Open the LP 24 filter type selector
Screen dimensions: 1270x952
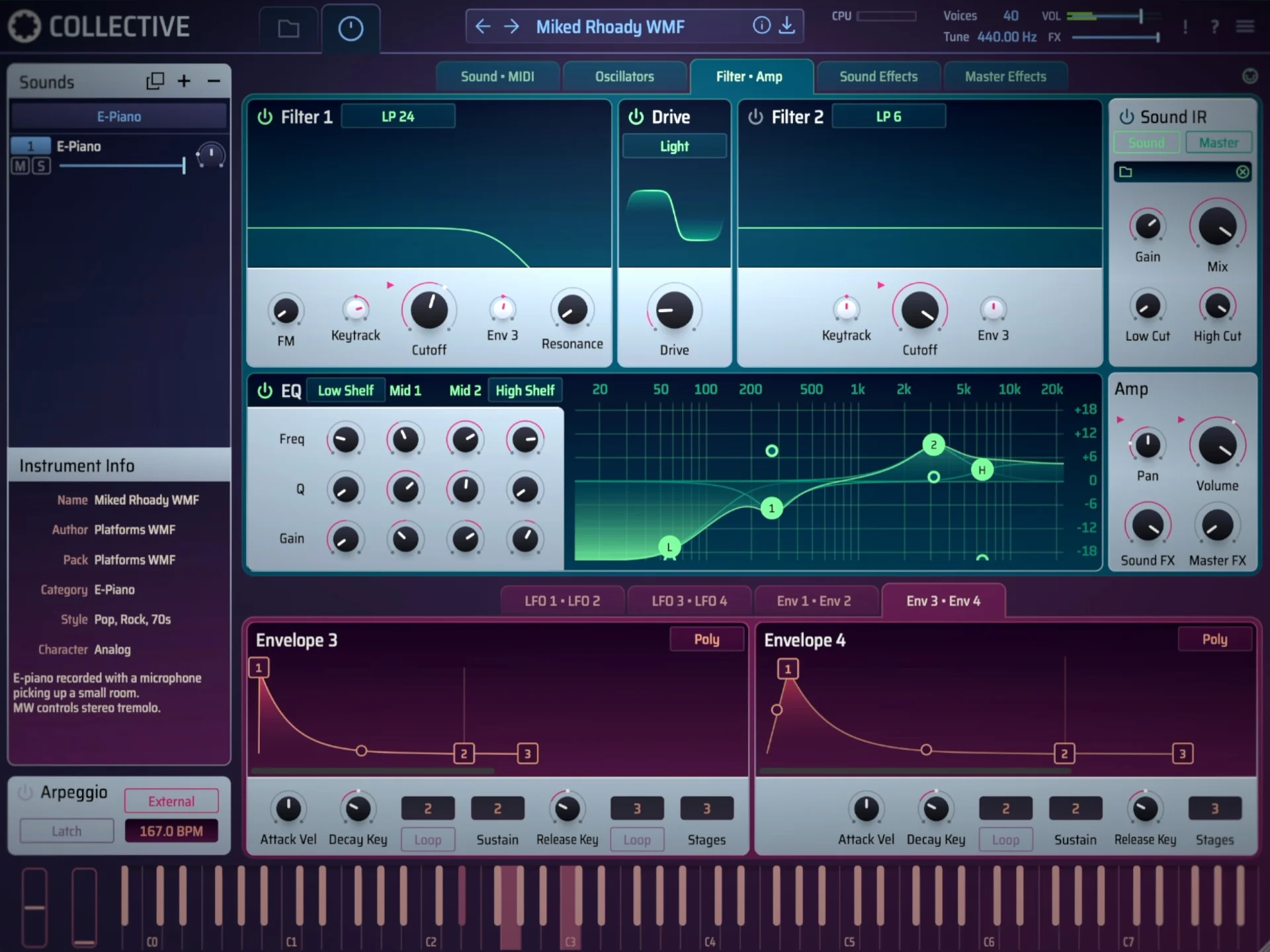click(398, 116)
